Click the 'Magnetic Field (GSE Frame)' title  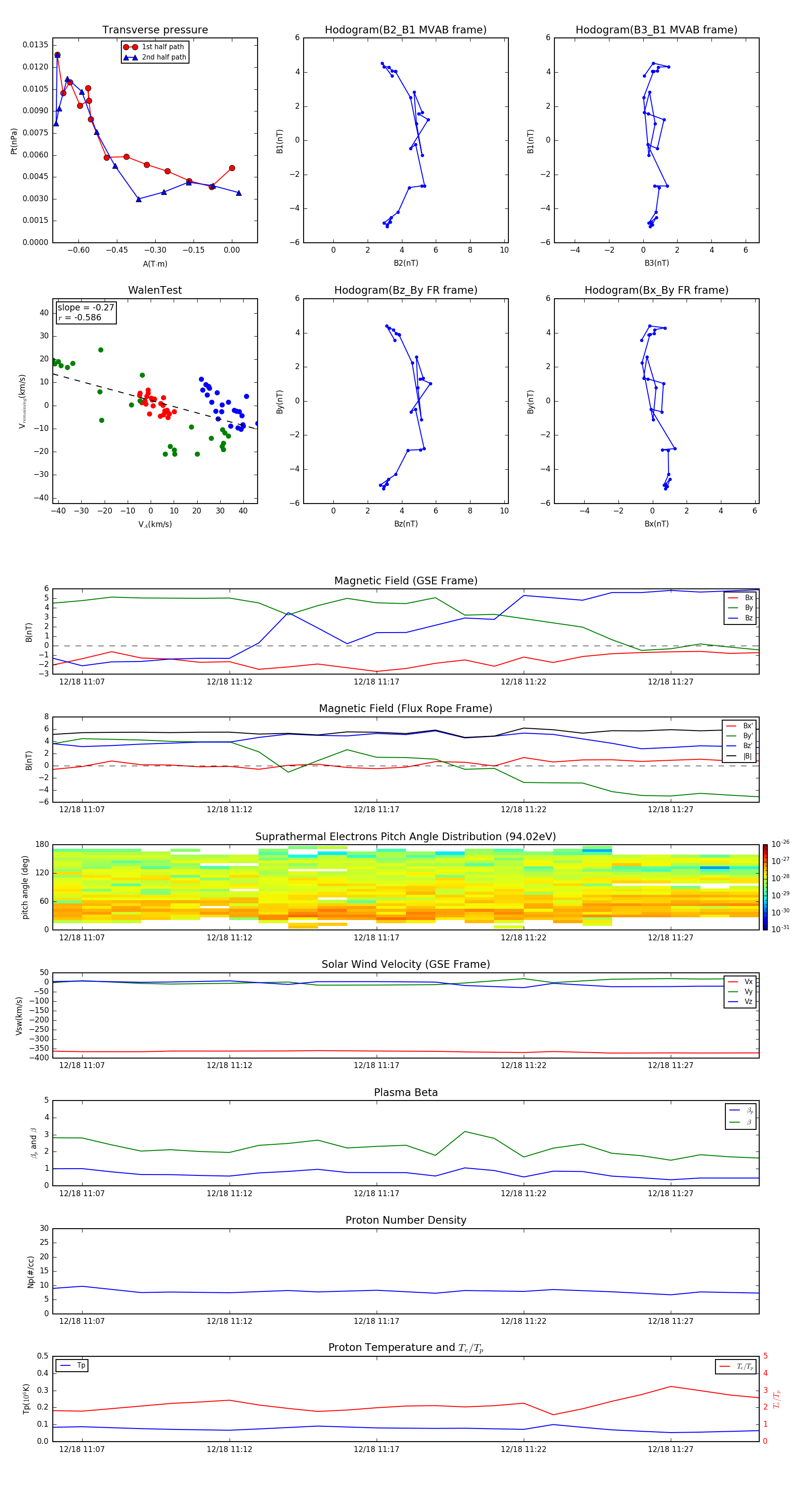tap(406, 581)
